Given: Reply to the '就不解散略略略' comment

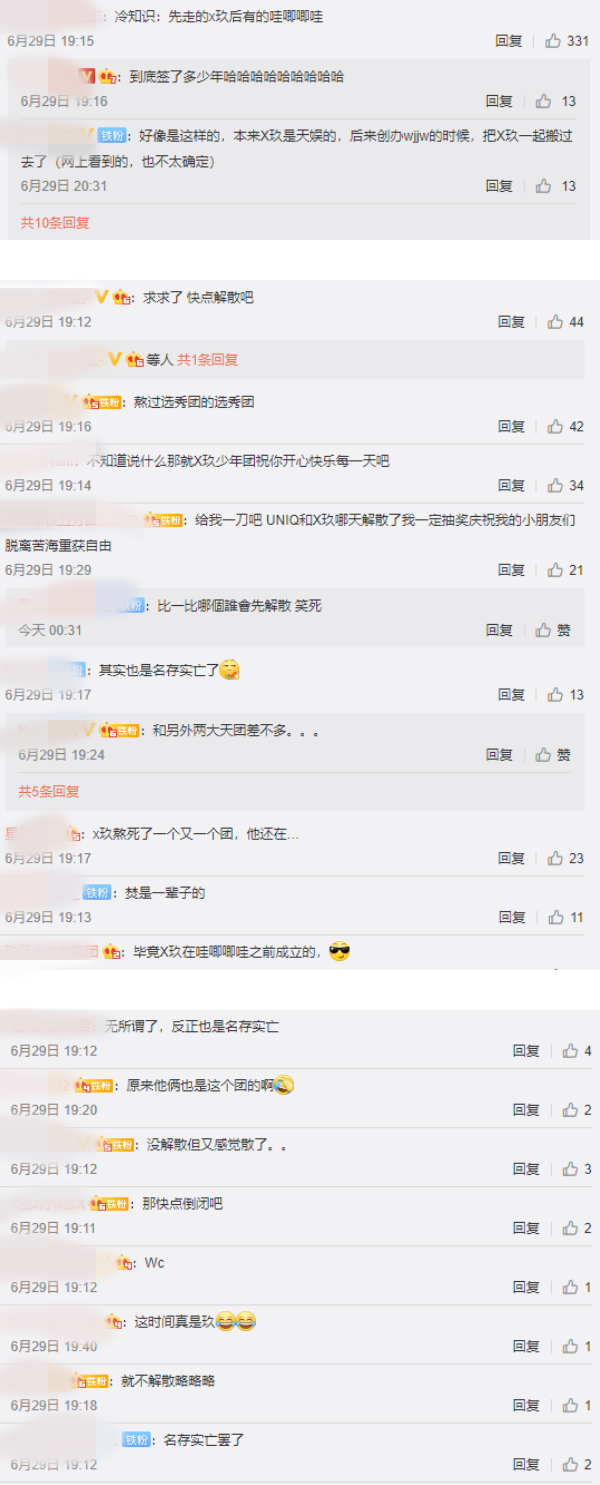Looking at the screenshot, I should 526,1405.
